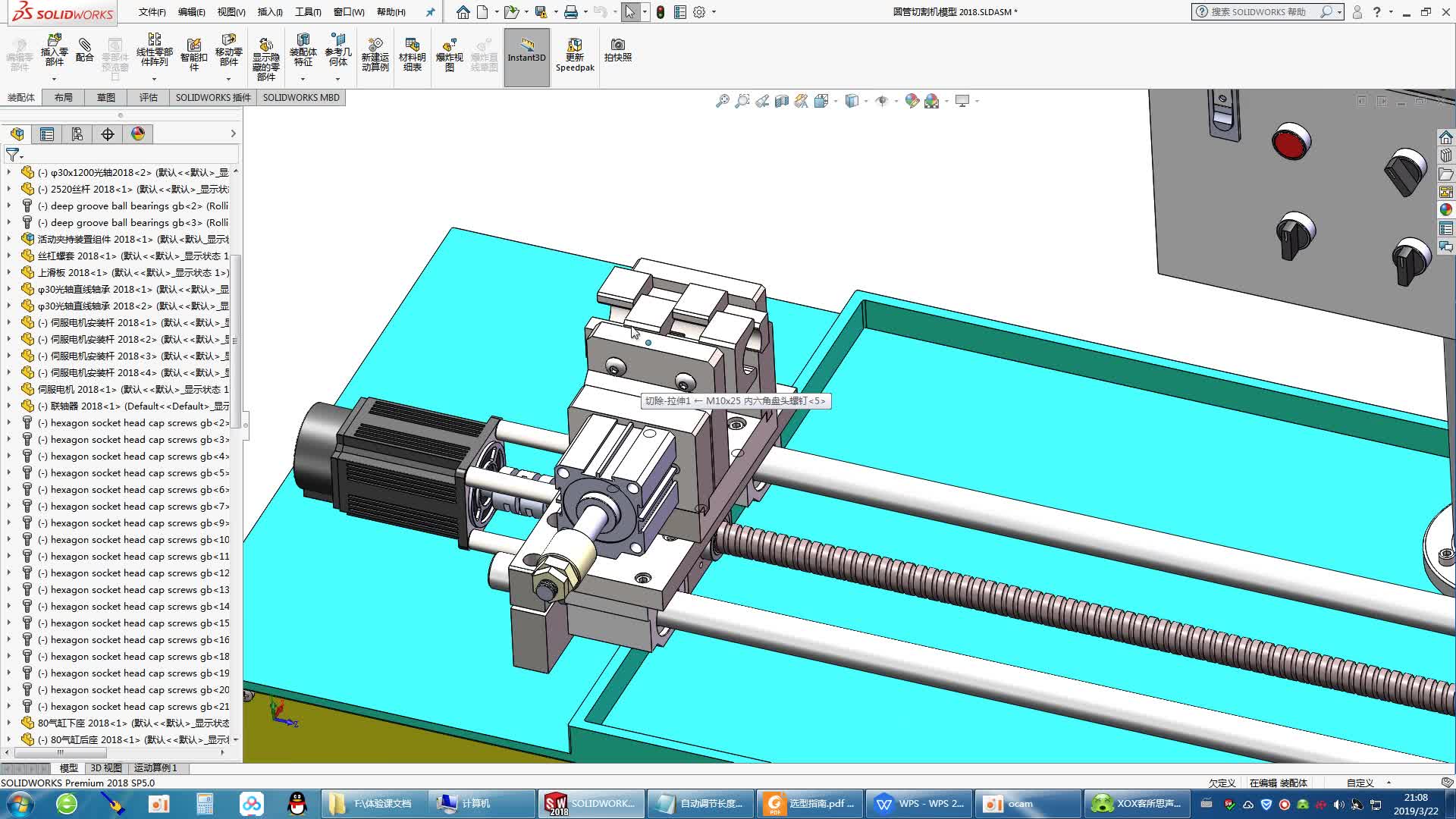
Task: Toggle 显示隐藏的零部件 show hidden components
Action: click(265, 55)
